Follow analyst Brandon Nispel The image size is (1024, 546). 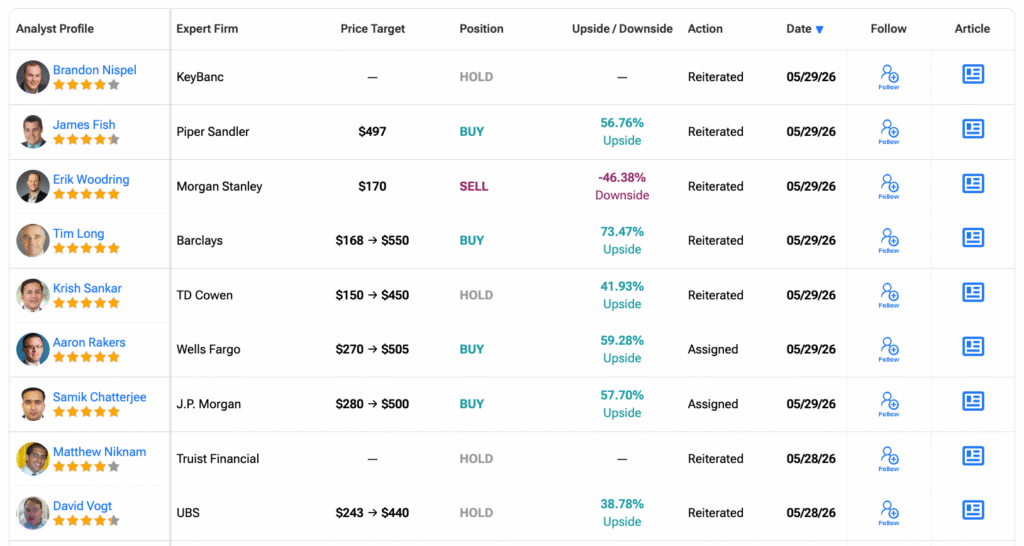(x=889, y=76)
